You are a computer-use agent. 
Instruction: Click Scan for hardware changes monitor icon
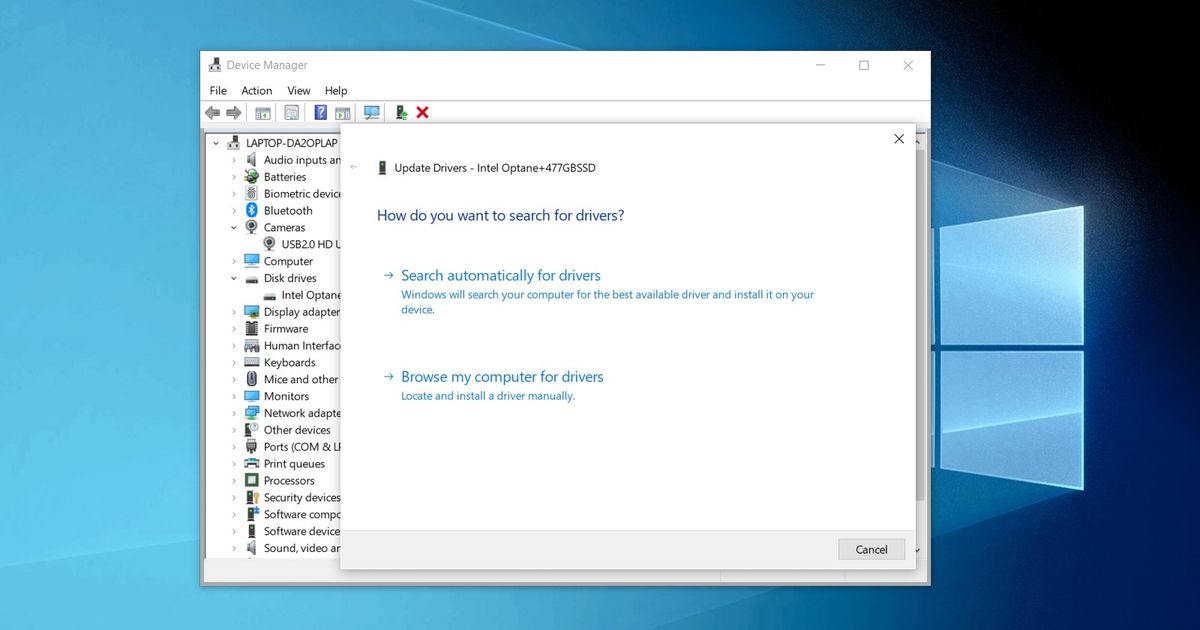point(372,113)
